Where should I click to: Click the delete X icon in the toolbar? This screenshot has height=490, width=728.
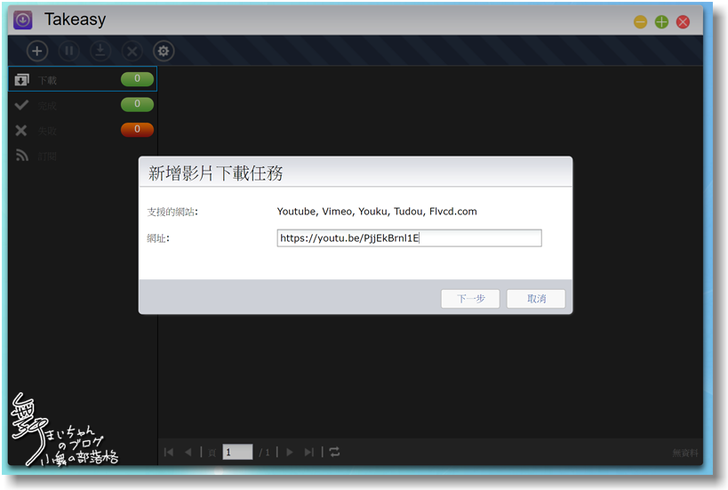[132, 51]
